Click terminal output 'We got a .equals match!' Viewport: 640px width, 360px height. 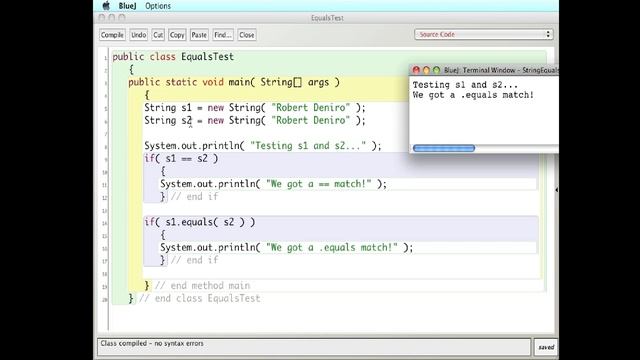(x=473, y=95)
